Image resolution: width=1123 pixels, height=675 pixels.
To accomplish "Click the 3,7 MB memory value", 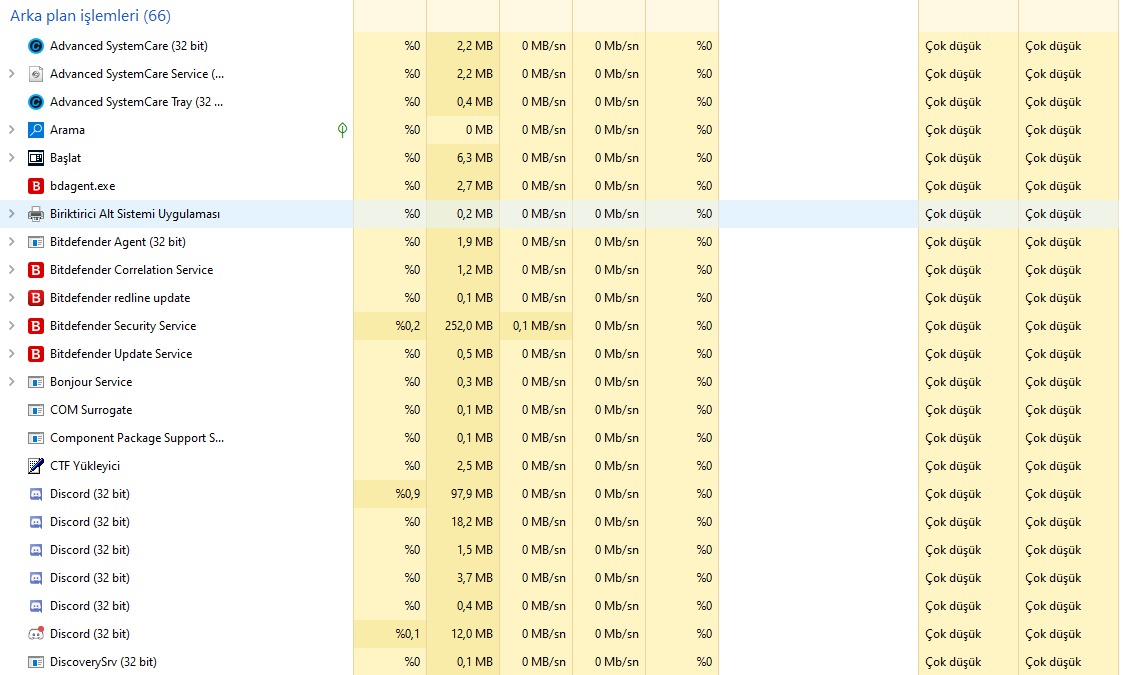I will coord(474,578).
